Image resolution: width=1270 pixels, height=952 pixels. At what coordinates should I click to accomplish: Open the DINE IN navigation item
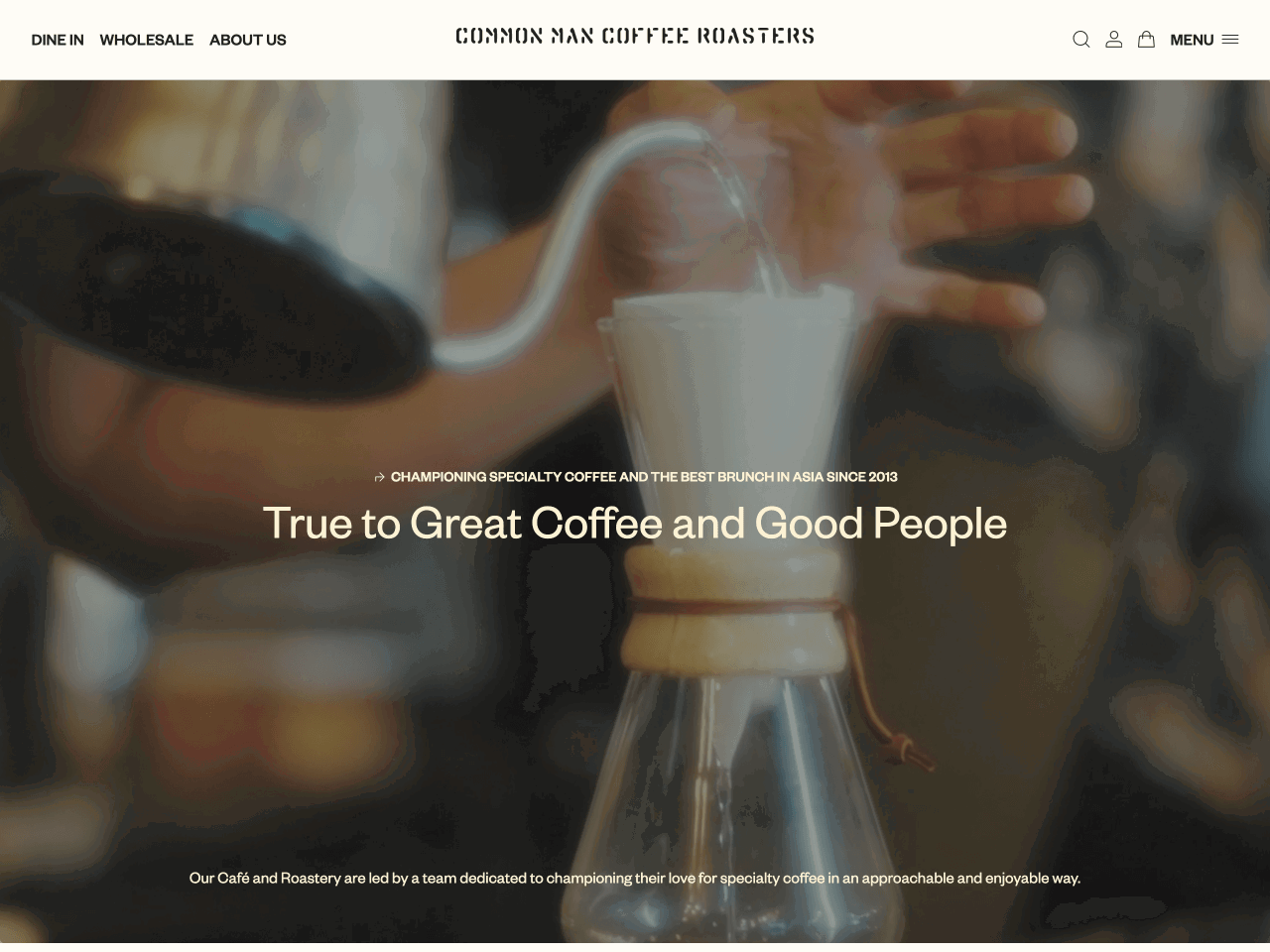click(x=58, y=40)
